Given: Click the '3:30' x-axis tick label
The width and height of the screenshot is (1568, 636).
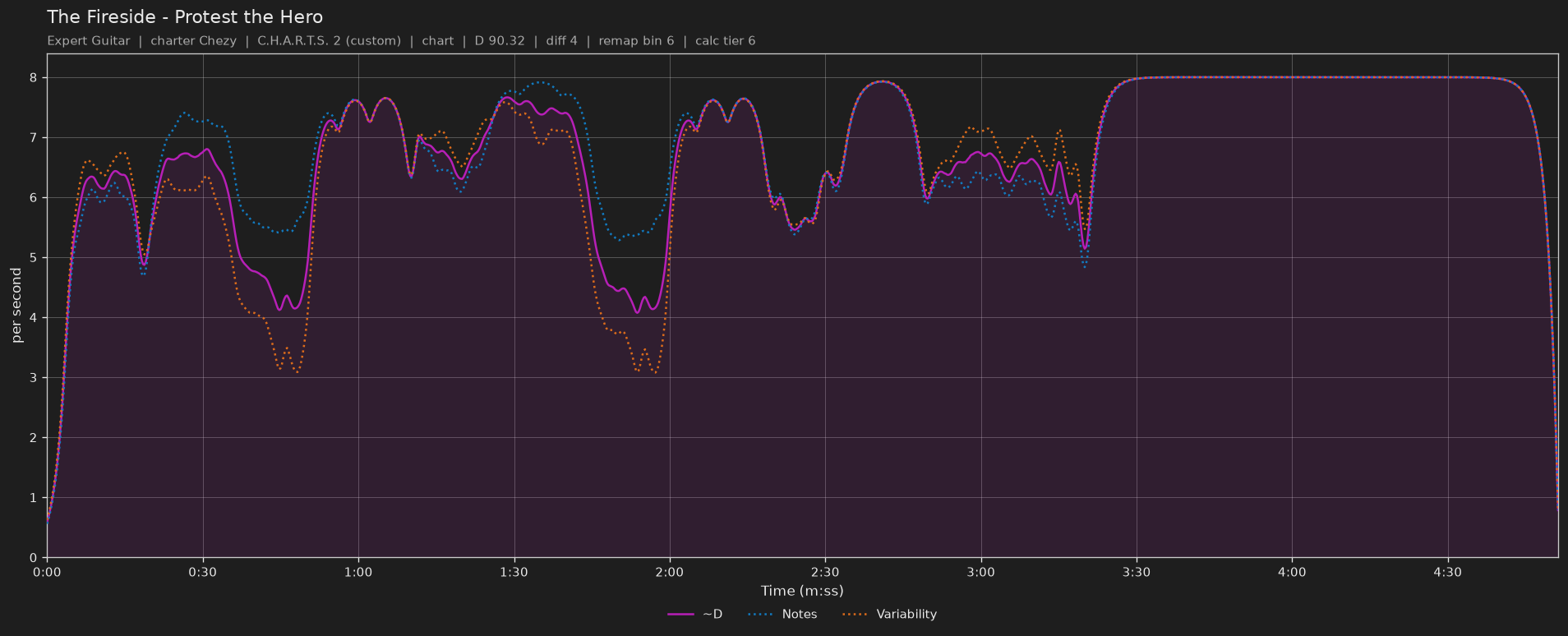Looking at the screenshot, I should point(1137,572).
